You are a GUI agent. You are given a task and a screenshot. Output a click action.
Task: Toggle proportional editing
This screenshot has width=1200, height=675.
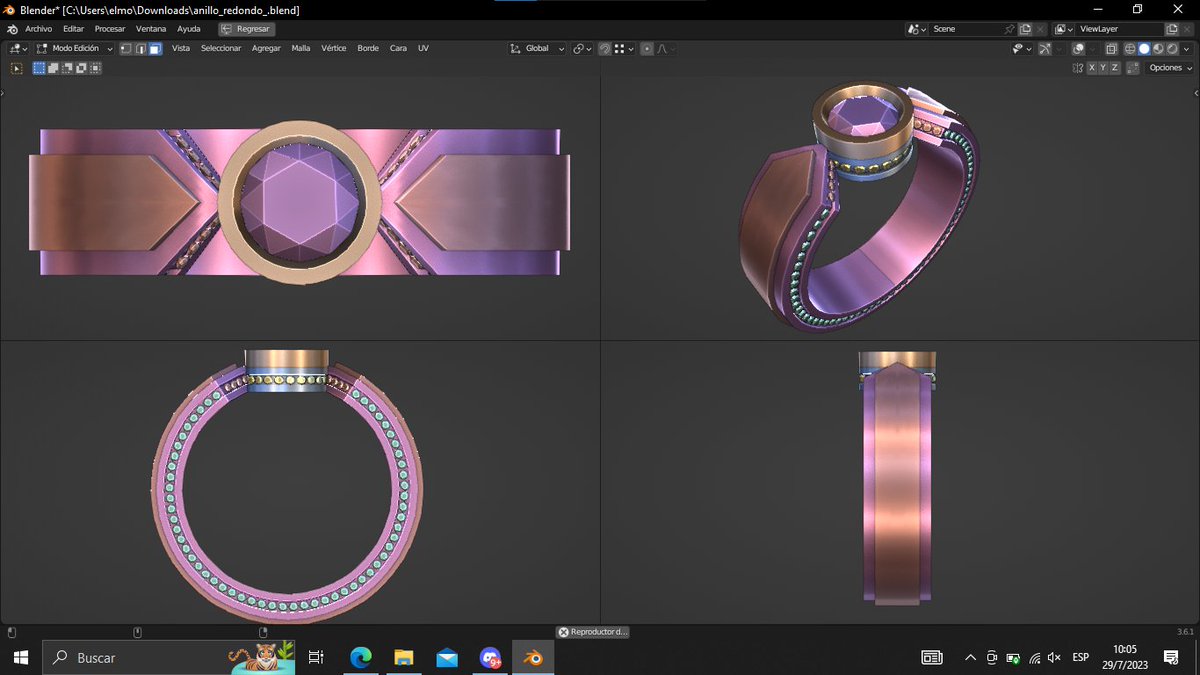[647, 48]
